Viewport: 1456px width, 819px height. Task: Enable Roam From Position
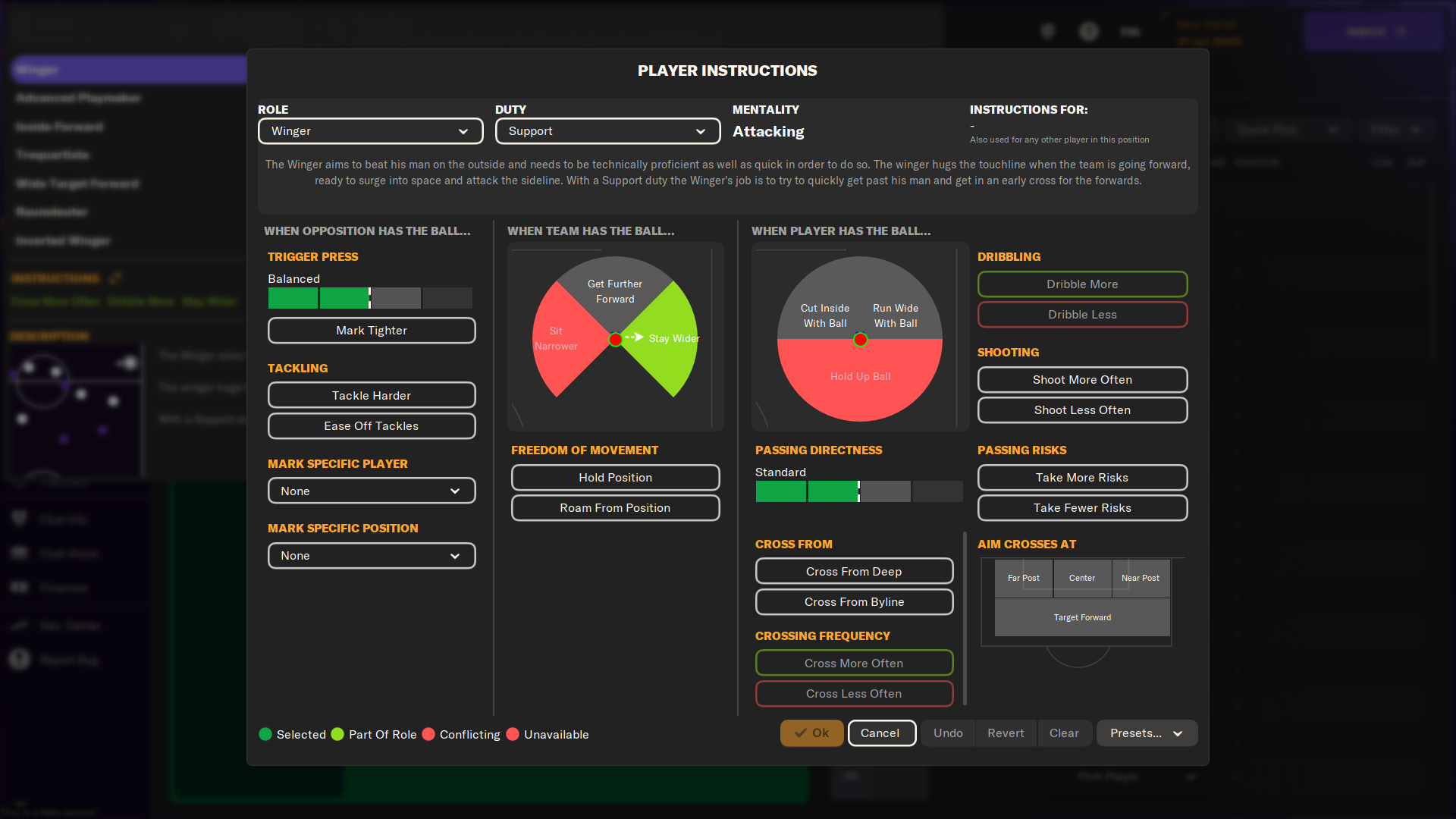[615, 508]
